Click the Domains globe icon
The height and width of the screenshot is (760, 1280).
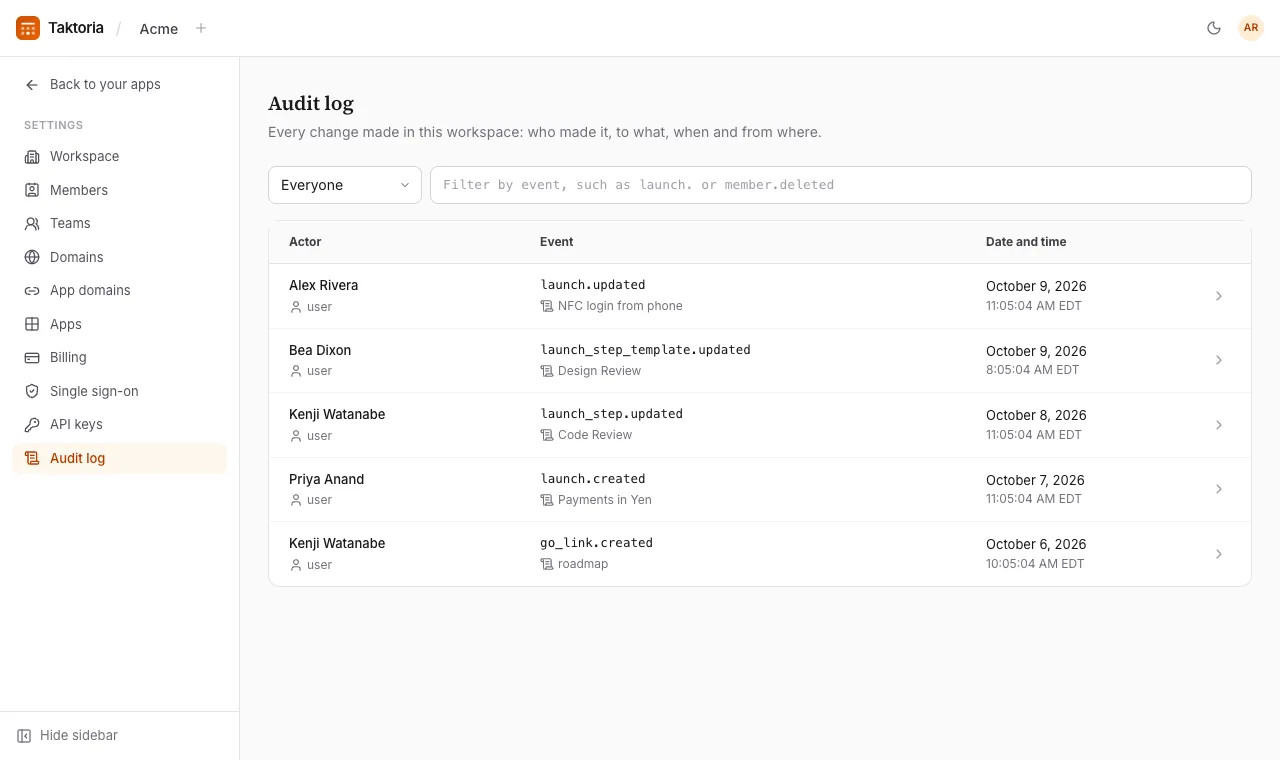pyautogui.click(x=32, y=257)
